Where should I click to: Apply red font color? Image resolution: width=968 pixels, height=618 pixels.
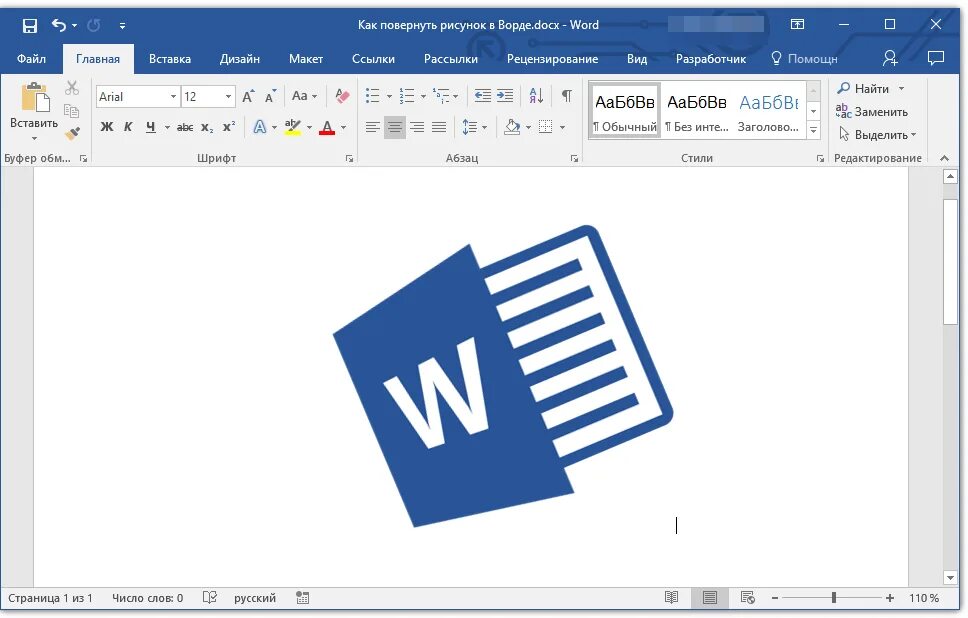click(327, 127)
